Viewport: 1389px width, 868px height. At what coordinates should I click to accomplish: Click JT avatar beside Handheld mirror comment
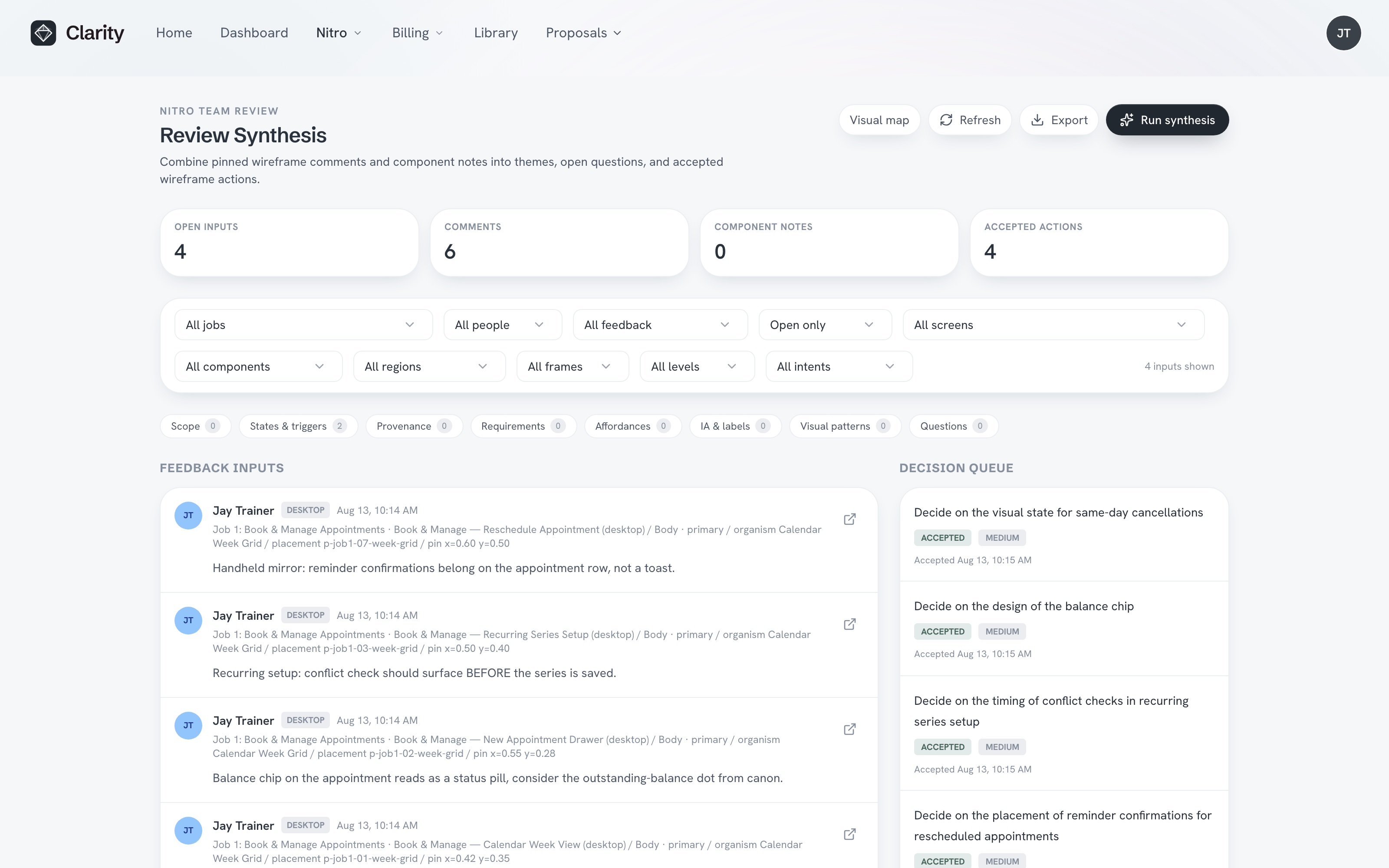(188, 516)
